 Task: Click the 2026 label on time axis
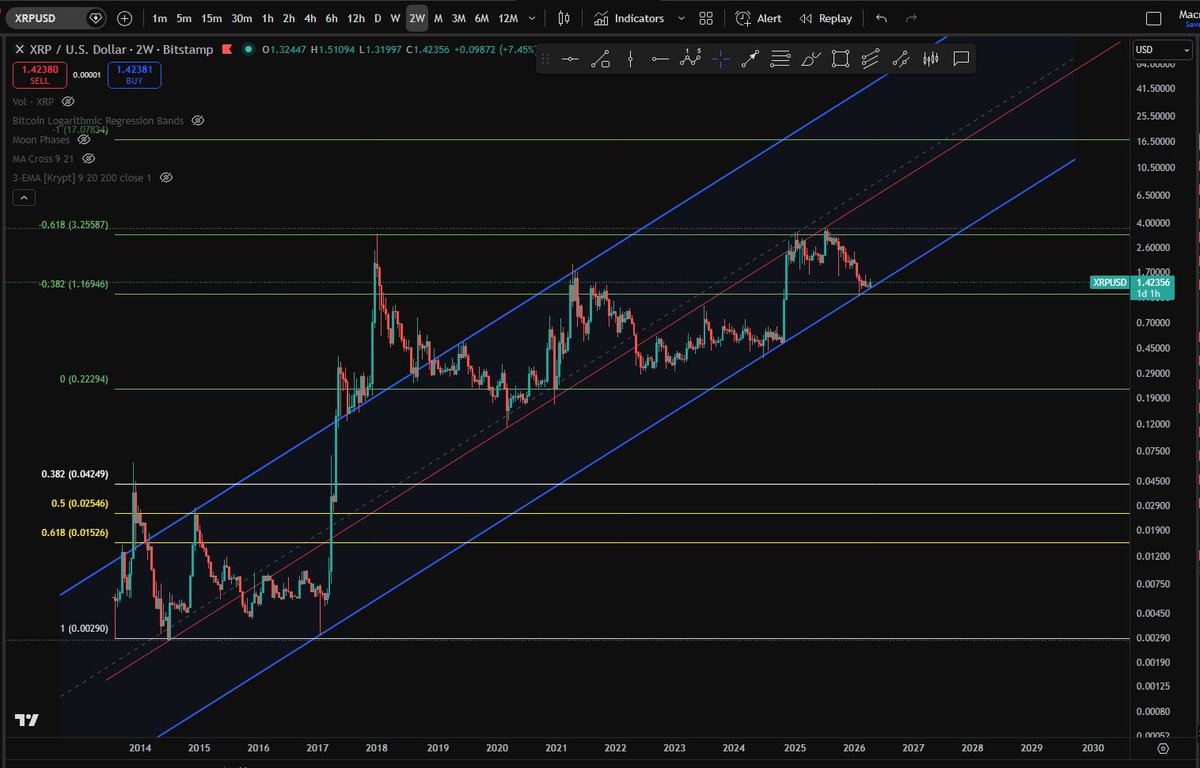pyautogui.click(x=853, y=747)
